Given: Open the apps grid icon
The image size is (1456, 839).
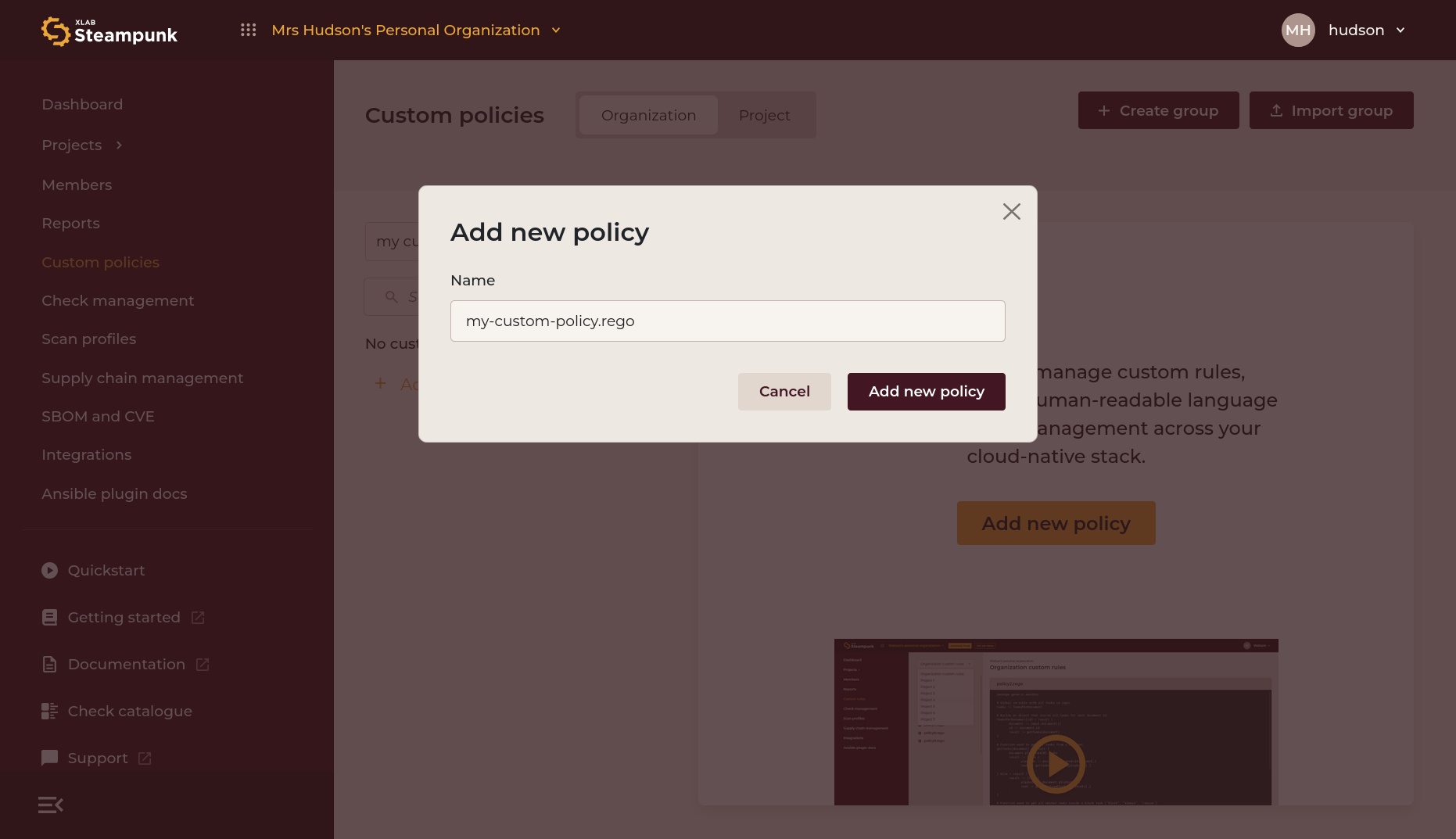Looking at the screenshot, I should coord(248,30).
